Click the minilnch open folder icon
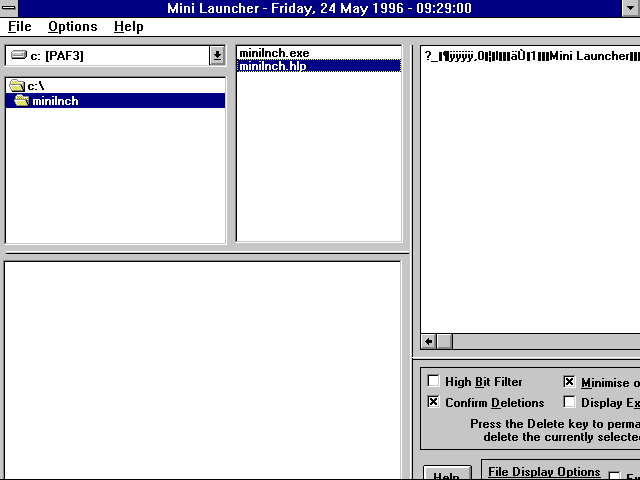Image resolution: width=640 pixels, height=480 pixels. [22, 101]
